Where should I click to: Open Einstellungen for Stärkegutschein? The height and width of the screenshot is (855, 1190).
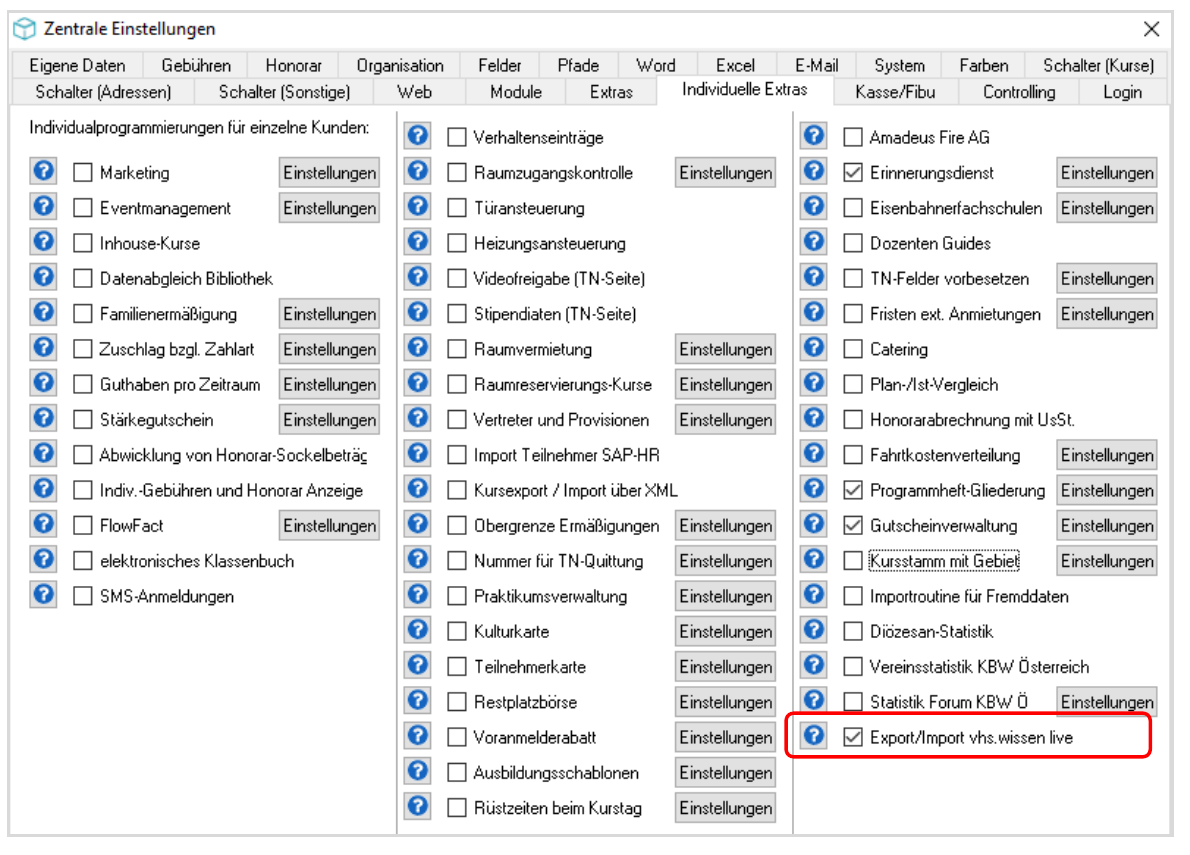click(329, 420)
